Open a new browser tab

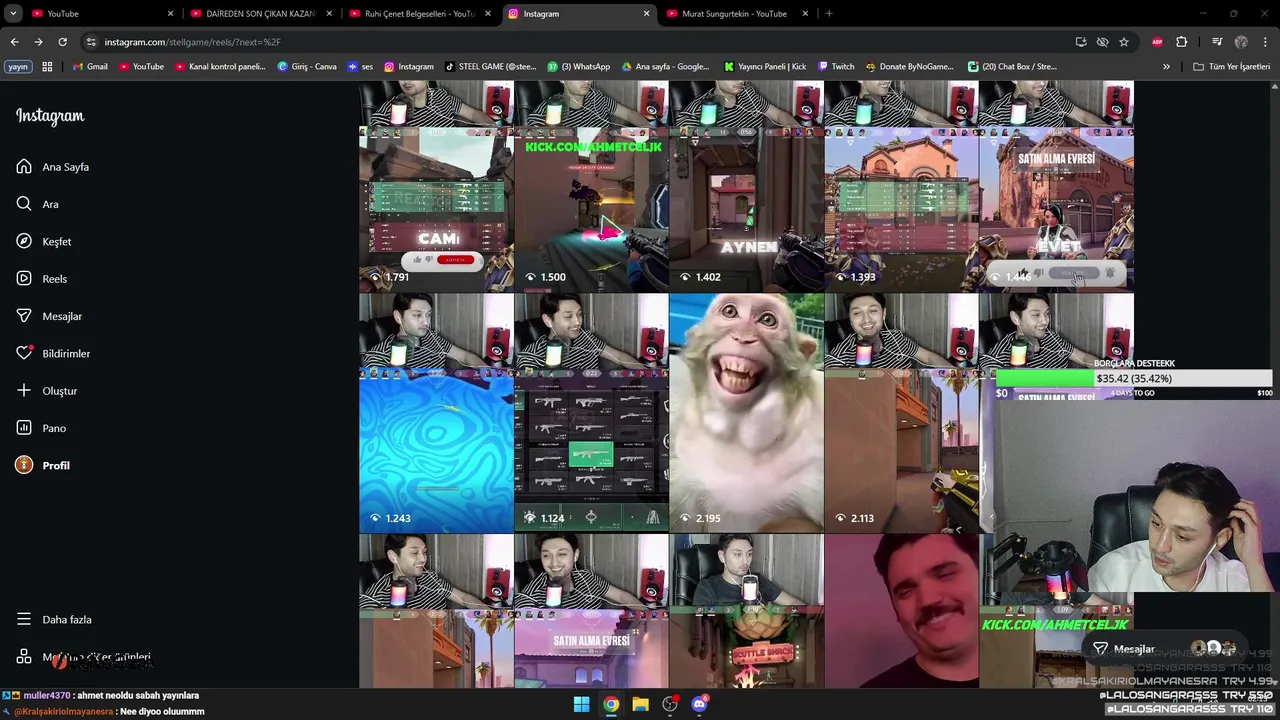tap(829, 14)
